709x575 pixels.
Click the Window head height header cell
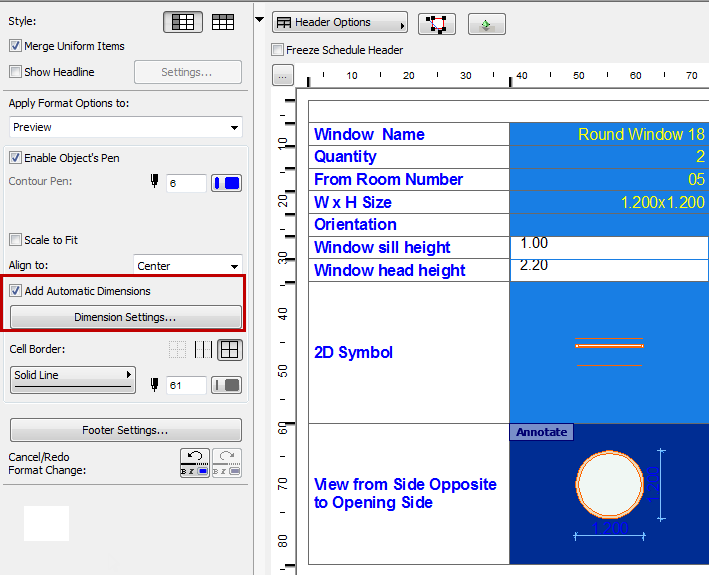409,270
